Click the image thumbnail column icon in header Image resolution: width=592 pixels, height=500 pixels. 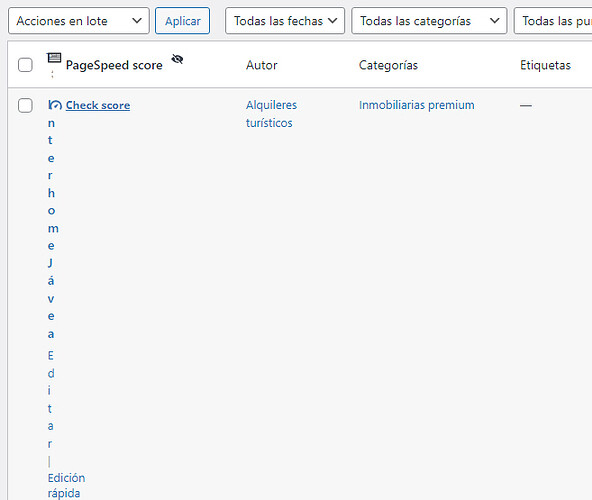(x=54, y=58)
